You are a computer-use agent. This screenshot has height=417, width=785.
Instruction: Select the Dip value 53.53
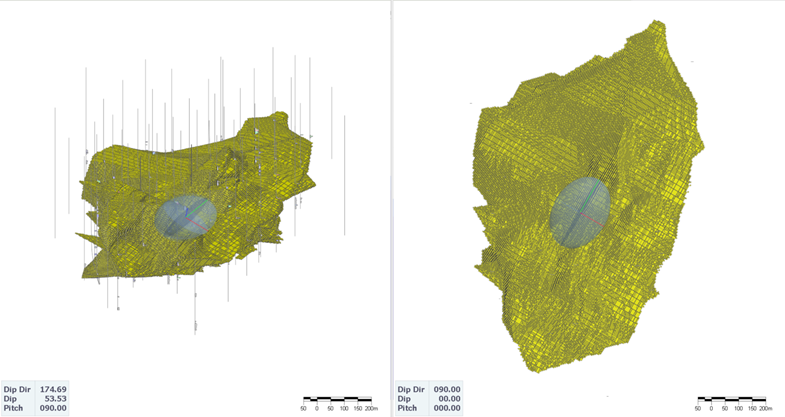56,398
